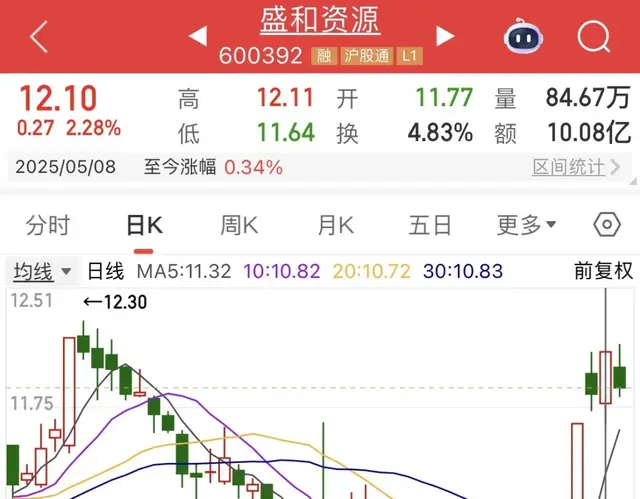
Task: Tap the stock code 600392
Action: pos(260,55)
